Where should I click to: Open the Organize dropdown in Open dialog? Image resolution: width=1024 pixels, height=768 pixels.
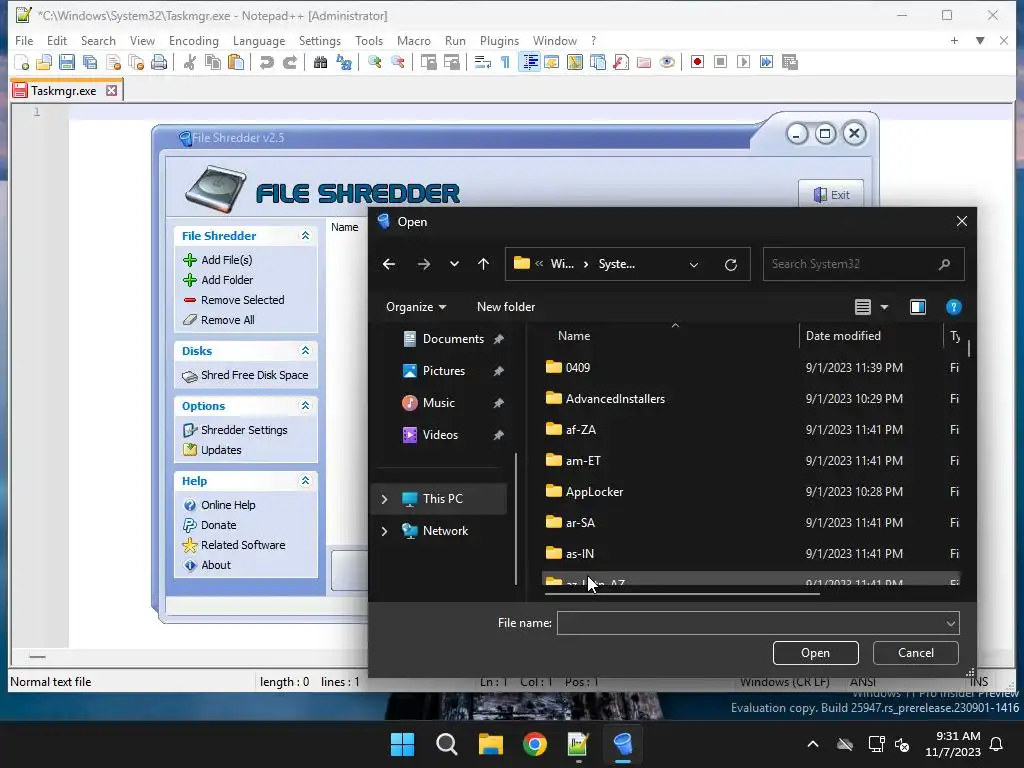[416, 307]
